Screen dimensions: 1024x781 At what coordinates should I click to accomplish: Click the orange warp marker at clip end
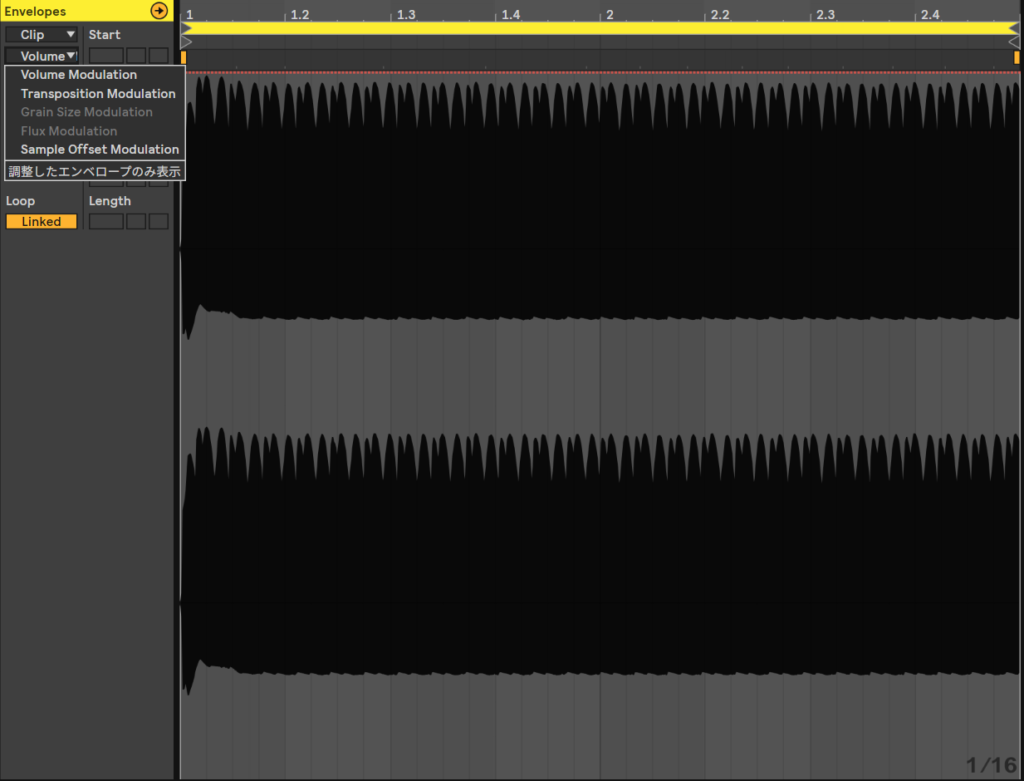[1016, 58]
